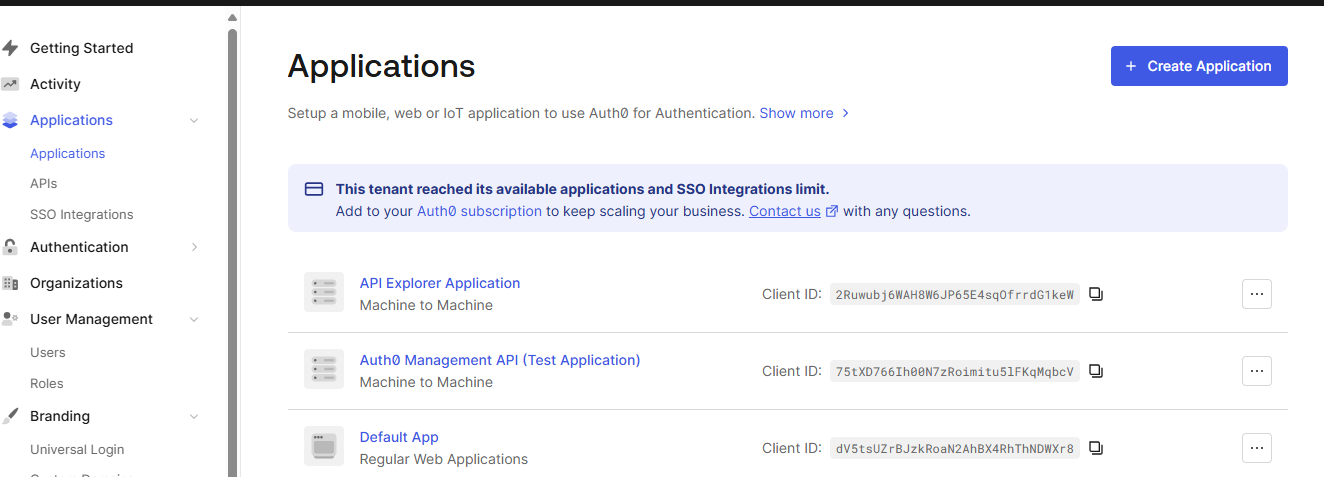Copy the API Explorer Application client ID
Image resolution: width=1324 pixels, height=477 pixels.
[x=1096, y=294]
